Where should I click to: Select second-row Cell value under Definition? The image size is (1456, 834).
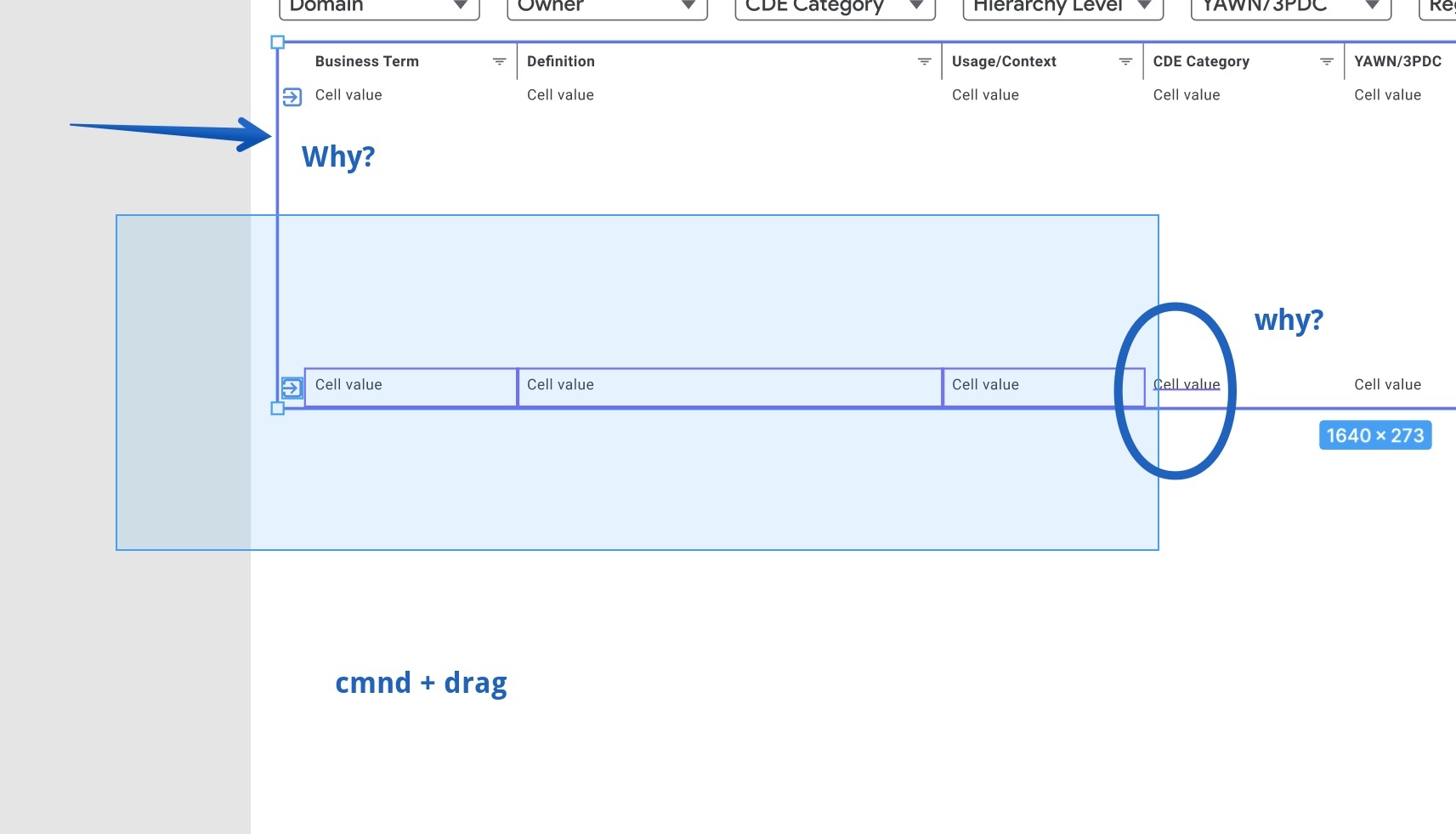560,385
